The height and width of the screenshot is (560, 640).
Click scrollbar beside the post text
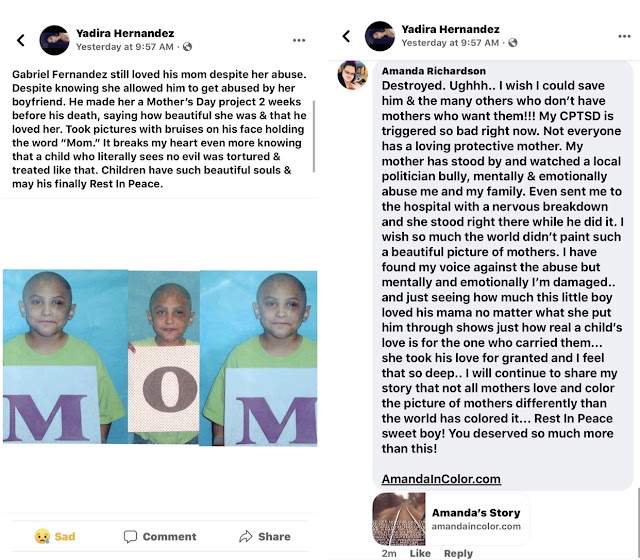coord(313,136)
